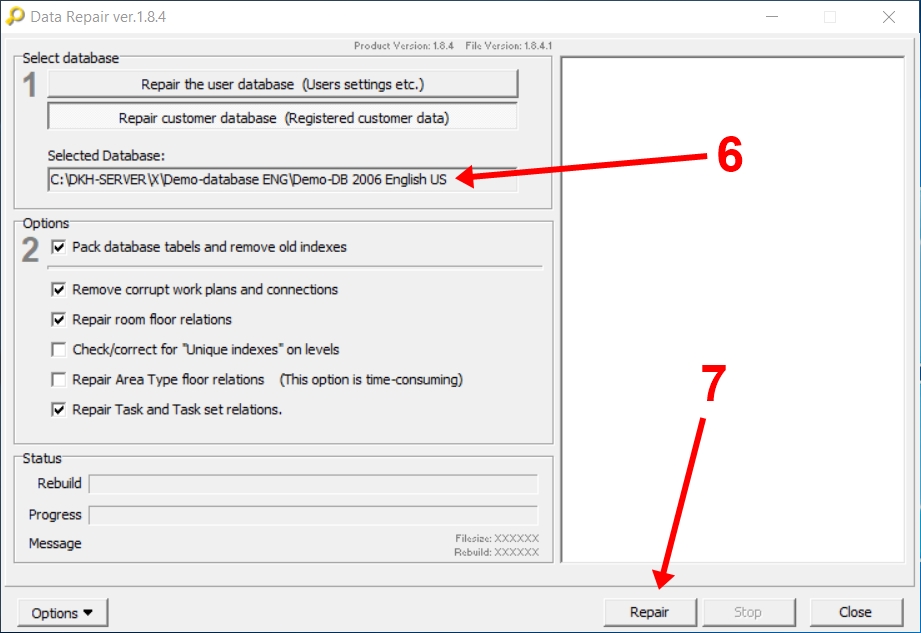Click the disabled maximize window button
Screen dimensions: 921x633
830,16
